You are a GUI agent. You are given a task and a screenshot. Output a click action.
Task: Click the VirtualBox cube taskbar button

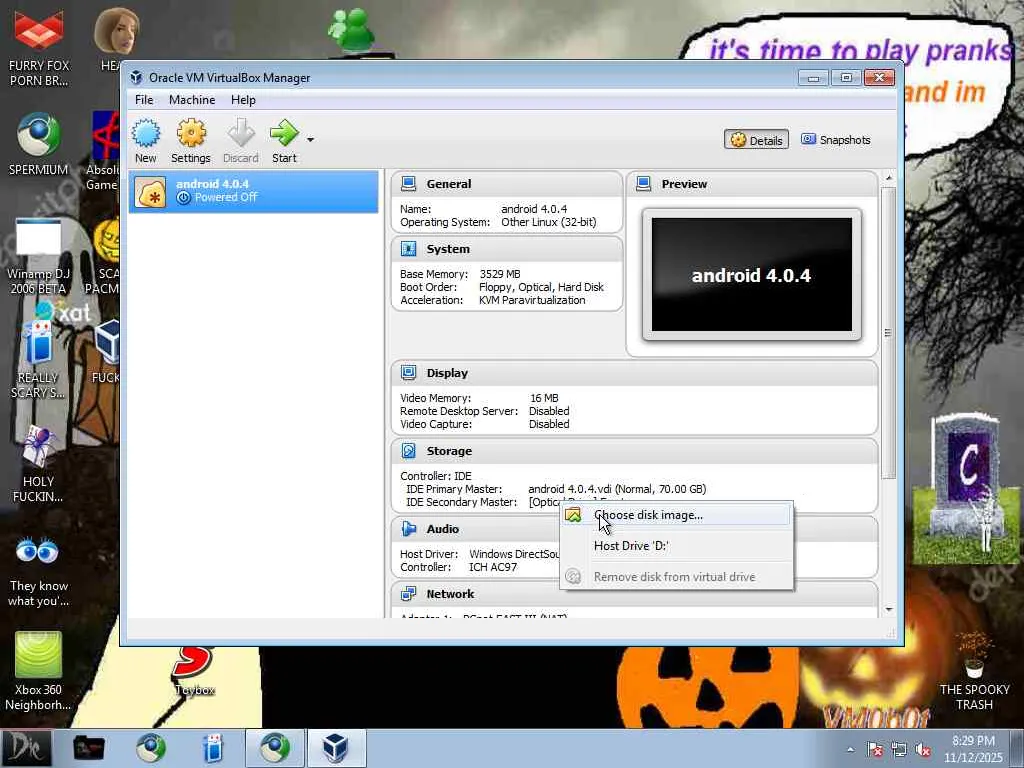pyautogui.click(x=336, y=748)
